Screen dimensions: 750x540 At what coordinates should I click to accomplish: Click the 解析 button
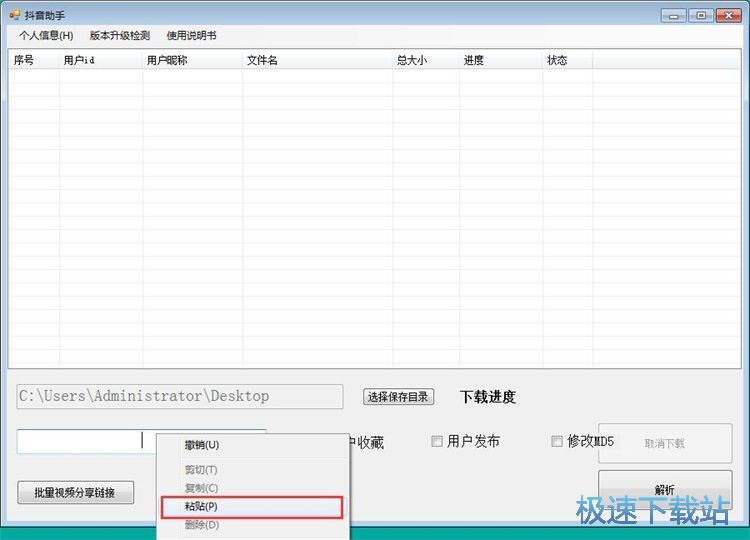coord(665,490)
